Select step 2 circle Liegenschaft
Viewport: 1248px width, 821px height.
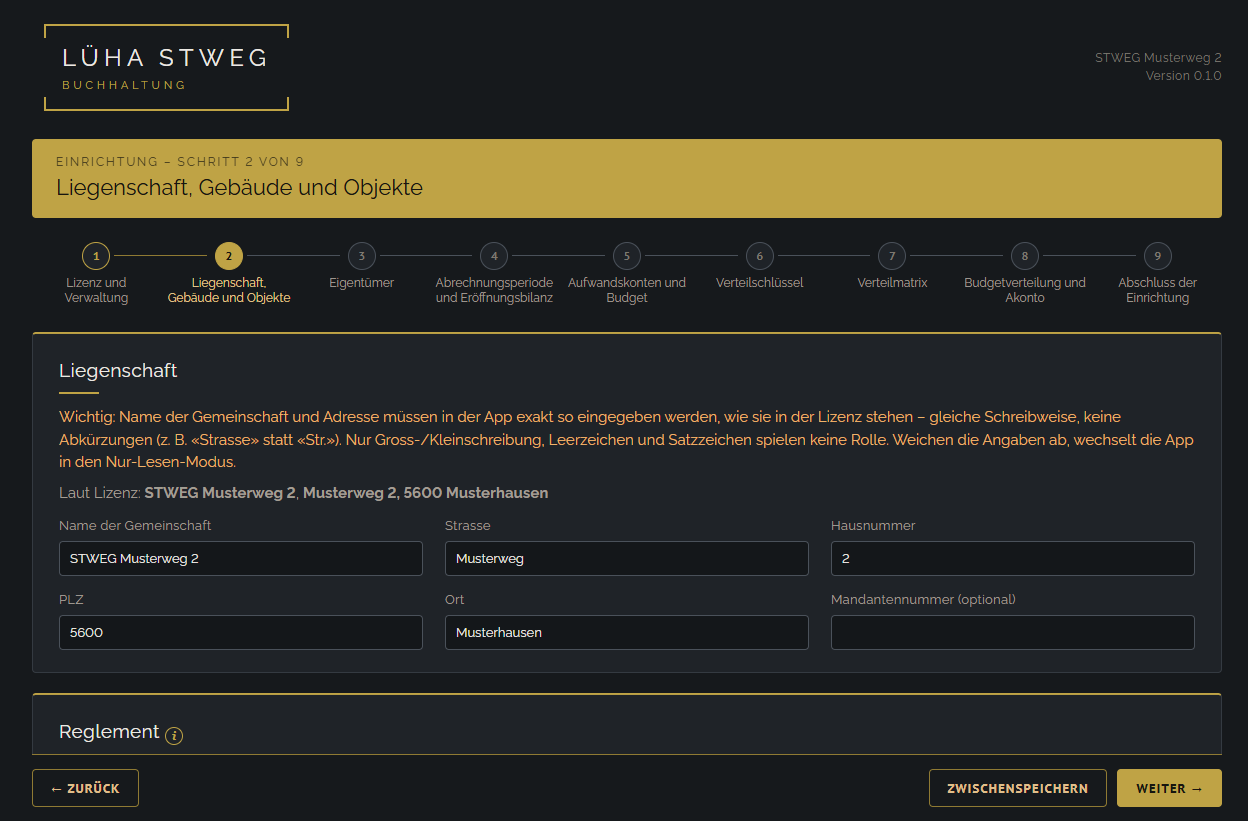point(229,256)
